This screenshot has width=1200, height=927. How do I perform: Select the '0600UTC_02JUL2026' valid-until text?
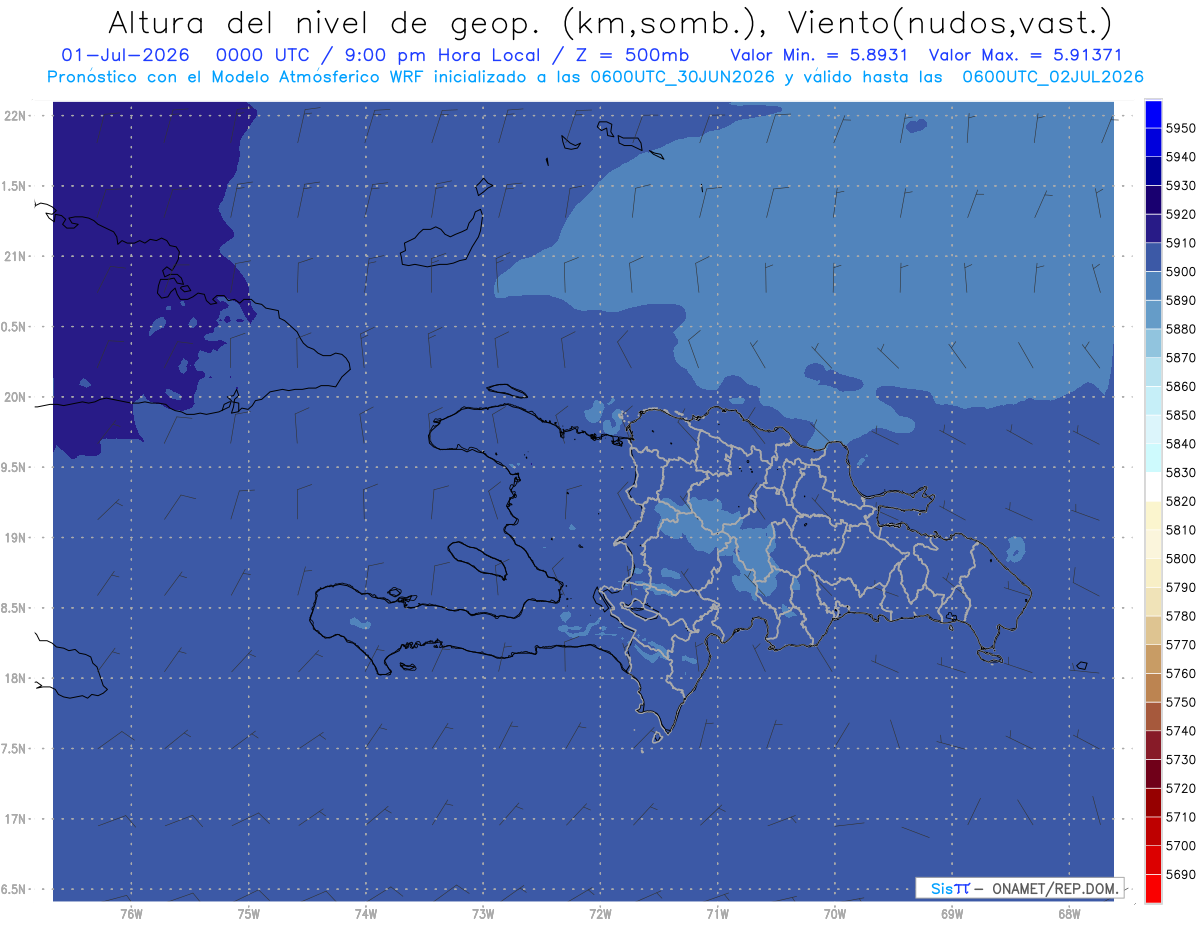click(1053, 77)
